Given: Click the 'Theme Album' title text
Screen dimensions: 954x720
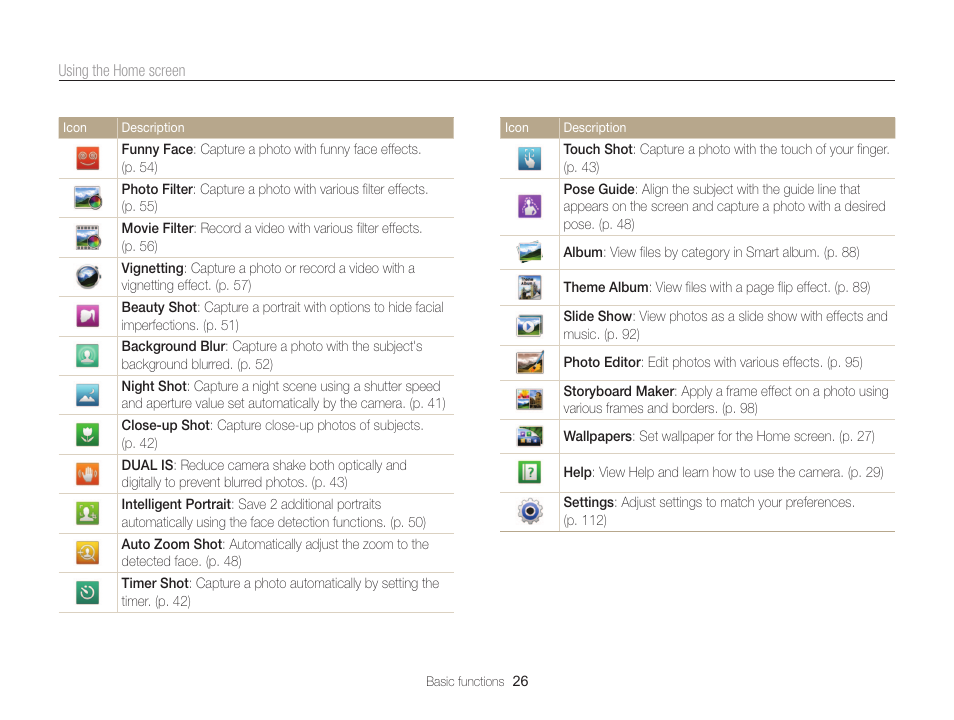Looking at the screenshot, I should (x=606, y=287).
